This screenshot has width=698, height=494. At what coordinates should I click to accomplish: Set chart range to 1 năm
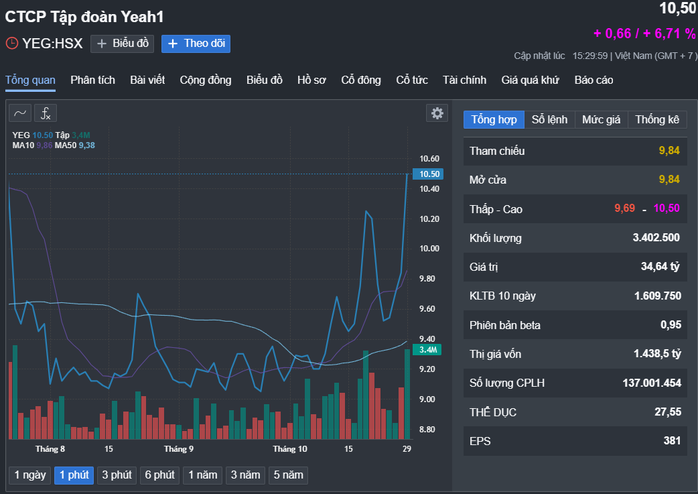point(203,475)
